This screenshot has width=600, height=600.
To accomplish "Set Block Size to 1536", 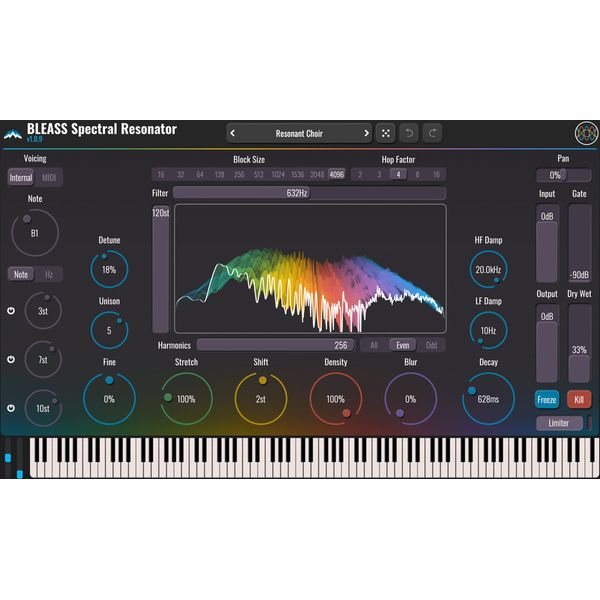I will (x=297, y=174).
